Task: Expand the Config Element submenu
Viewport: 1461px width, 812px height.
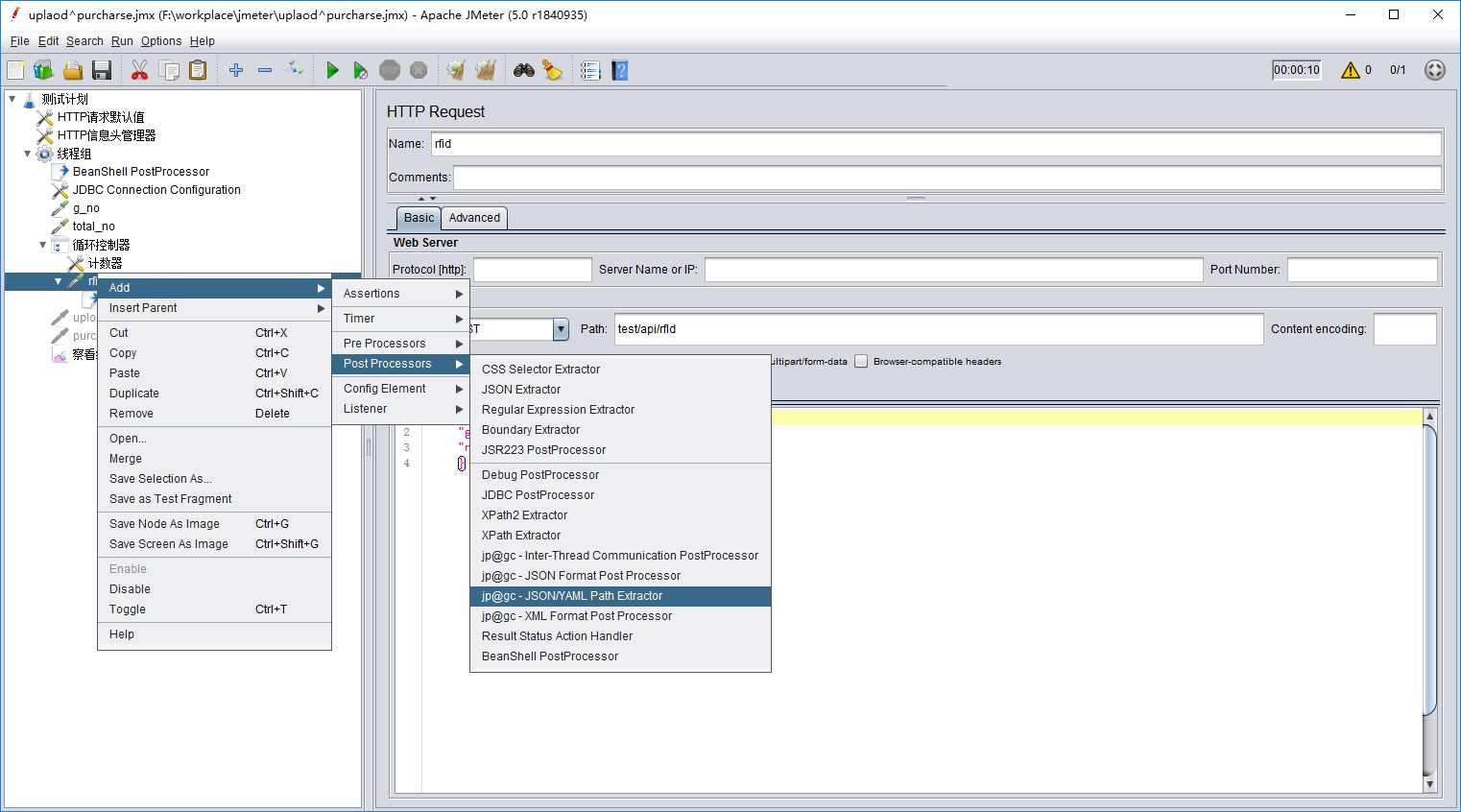Action: click(401, 389)
